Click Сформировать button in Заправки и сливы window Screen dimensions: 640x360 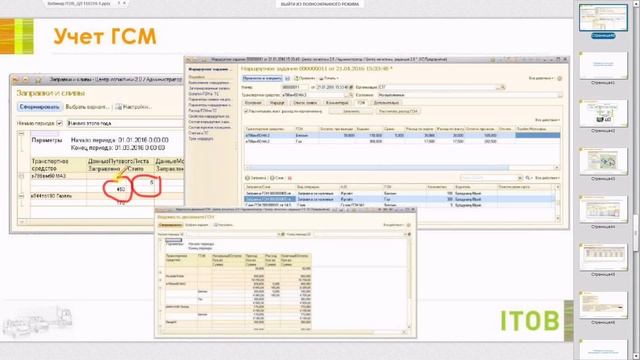point(40,107)
